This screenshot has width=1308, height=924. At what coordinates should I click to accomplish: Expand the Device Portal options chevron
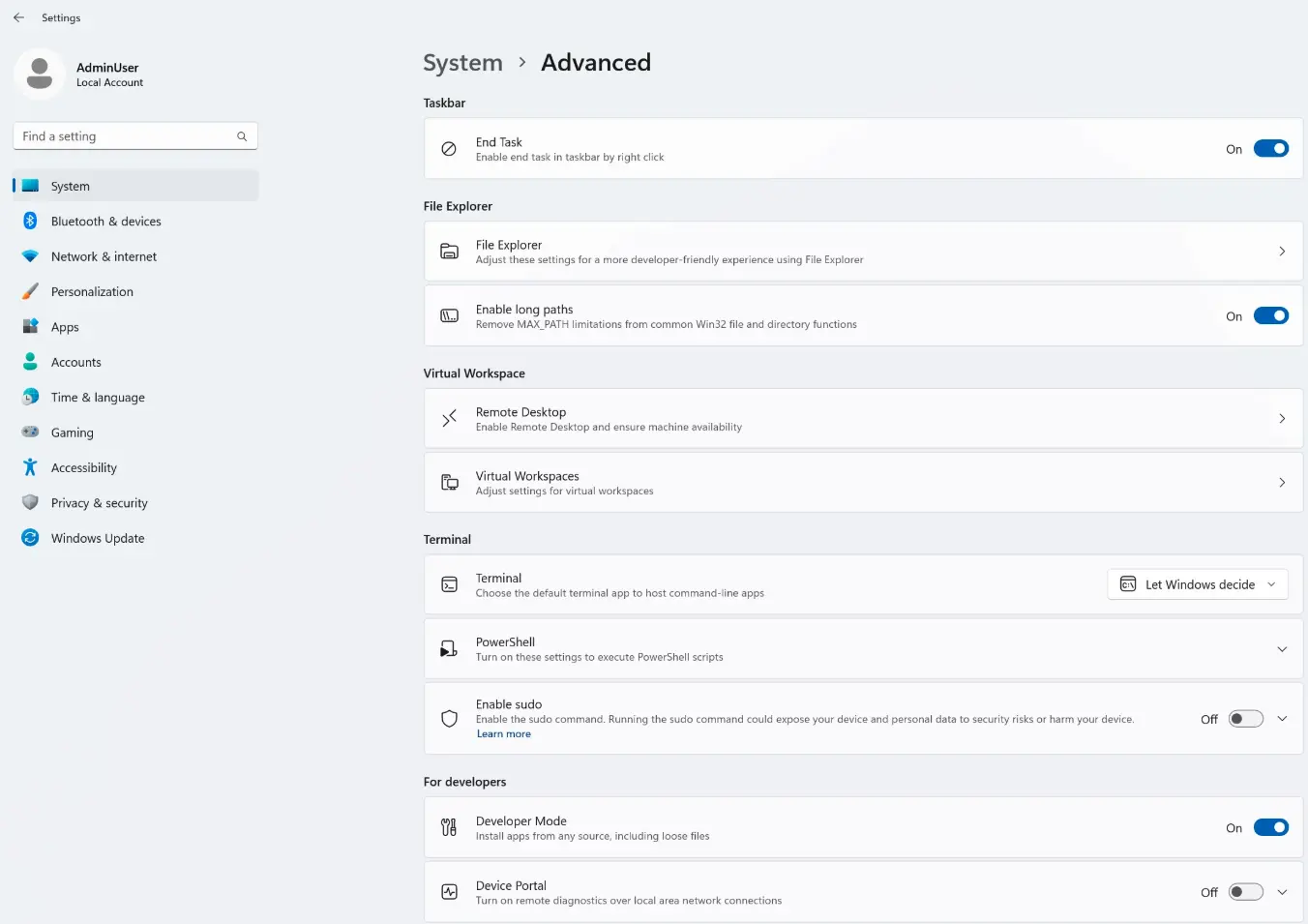[1282, 892]
